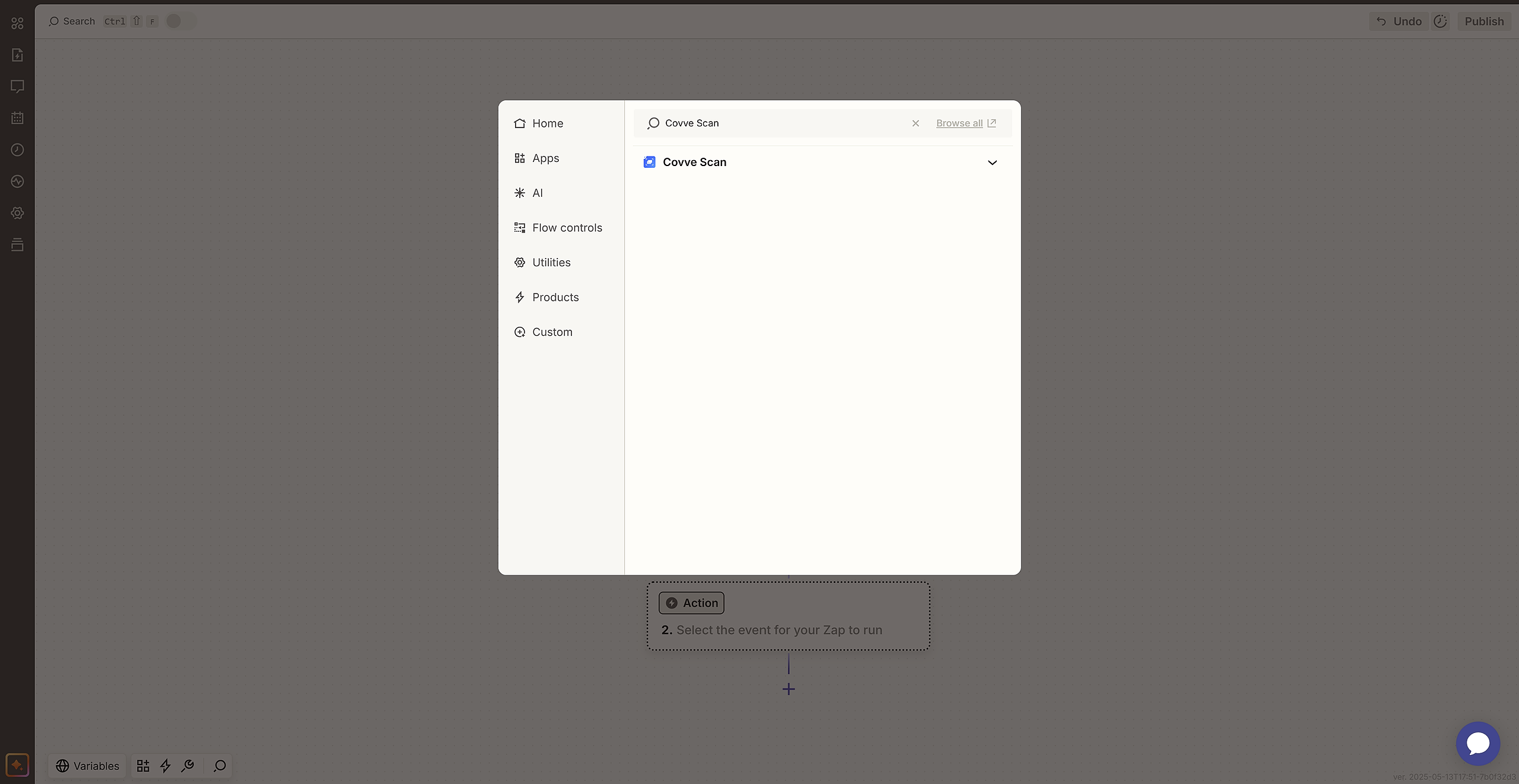This screenshot has width=1519, height=784.
Task: Select the AI category
Action: [x=537, y=193]
